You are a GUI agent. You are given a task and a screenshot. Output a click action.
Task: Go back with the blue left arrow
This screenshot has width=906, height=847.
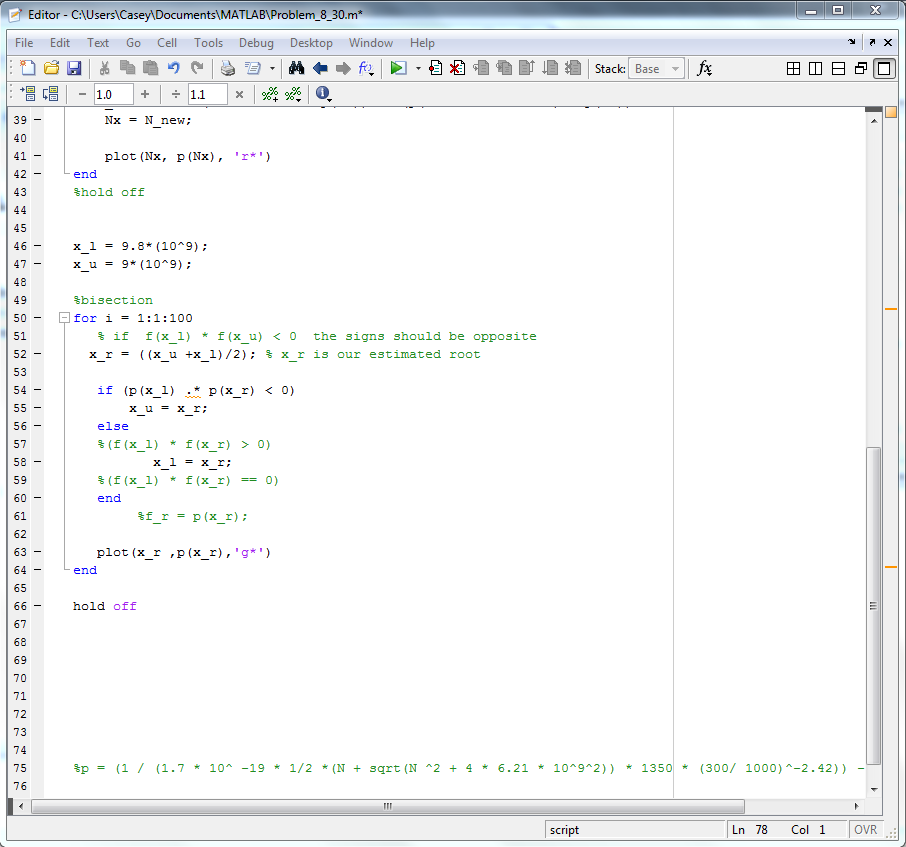pyautogui.click(x=320, y=68)
